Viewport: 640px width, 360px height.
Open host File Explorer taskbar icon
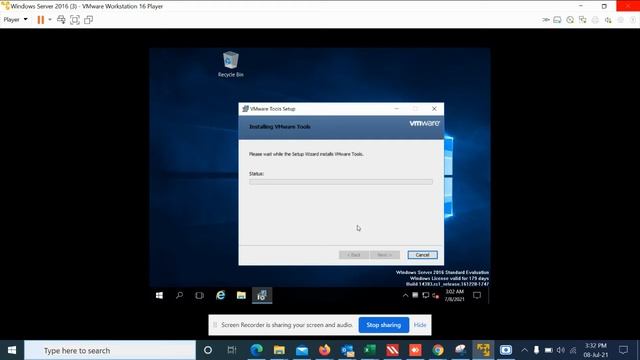click(x=279, y=350)
